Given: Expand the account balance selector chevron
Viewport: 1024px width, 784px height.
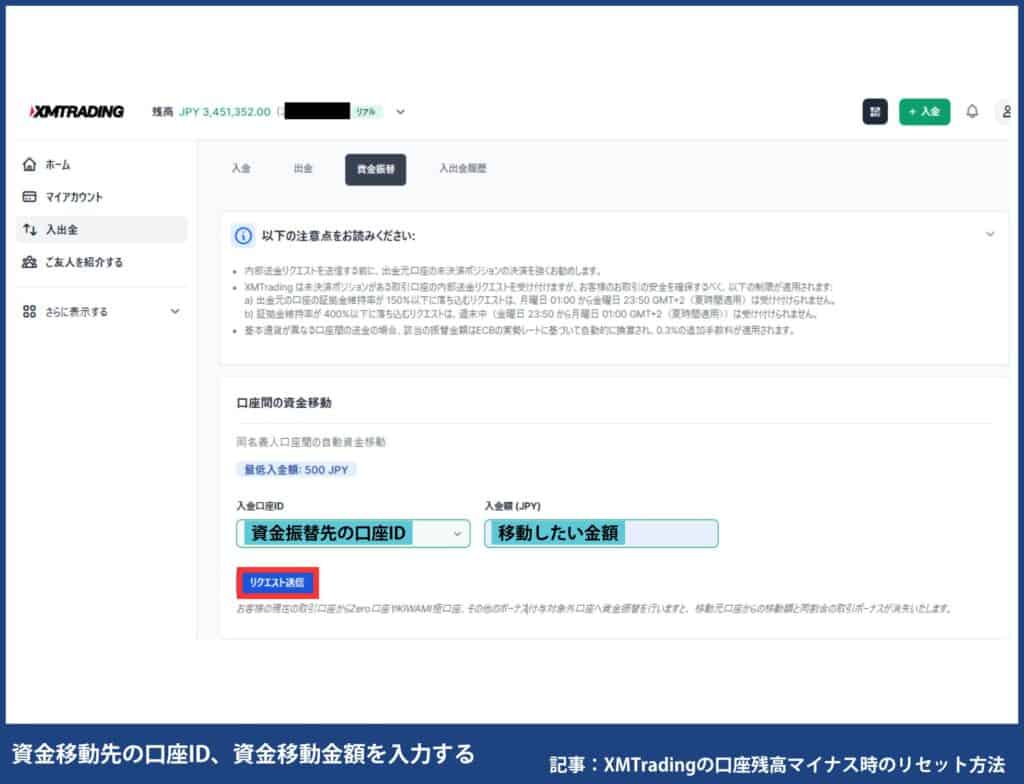Looking at the screenshot, I should [x=400, y=112].
